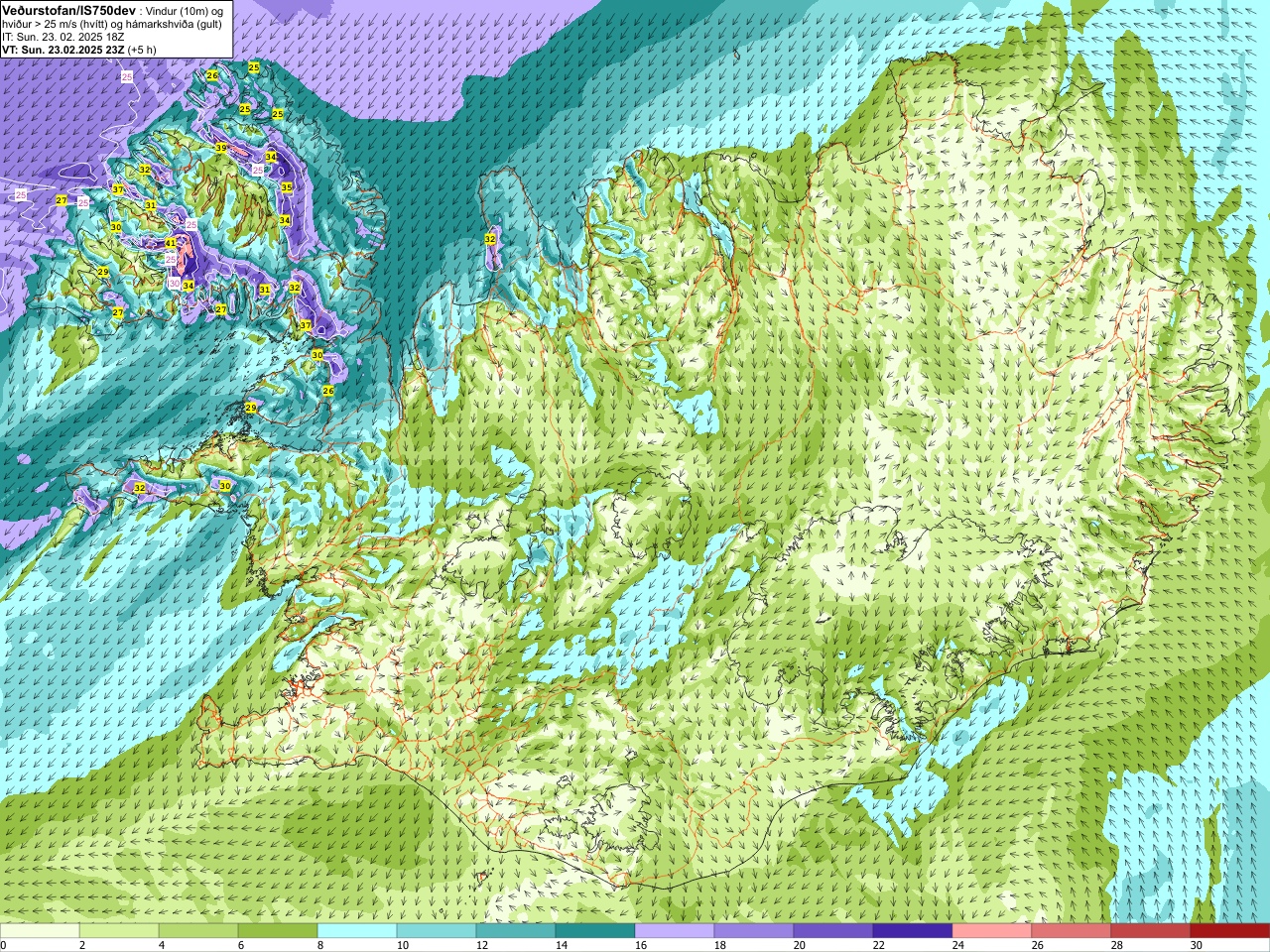Pick the olive green 6–8 legend swatch

click(x=278, y=931)
